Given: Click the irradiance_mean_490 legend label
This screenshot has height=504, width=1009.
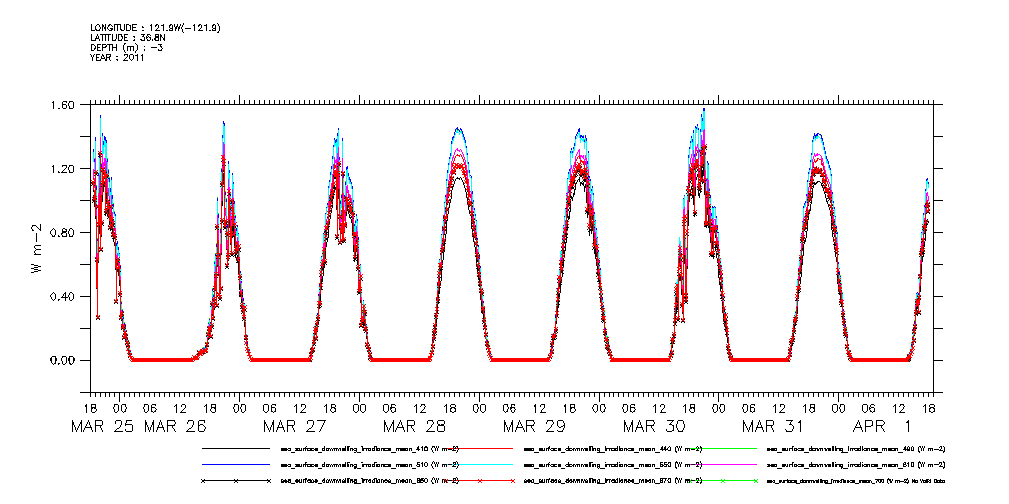Looking at the screenshot, I should (x=856, y=449).
